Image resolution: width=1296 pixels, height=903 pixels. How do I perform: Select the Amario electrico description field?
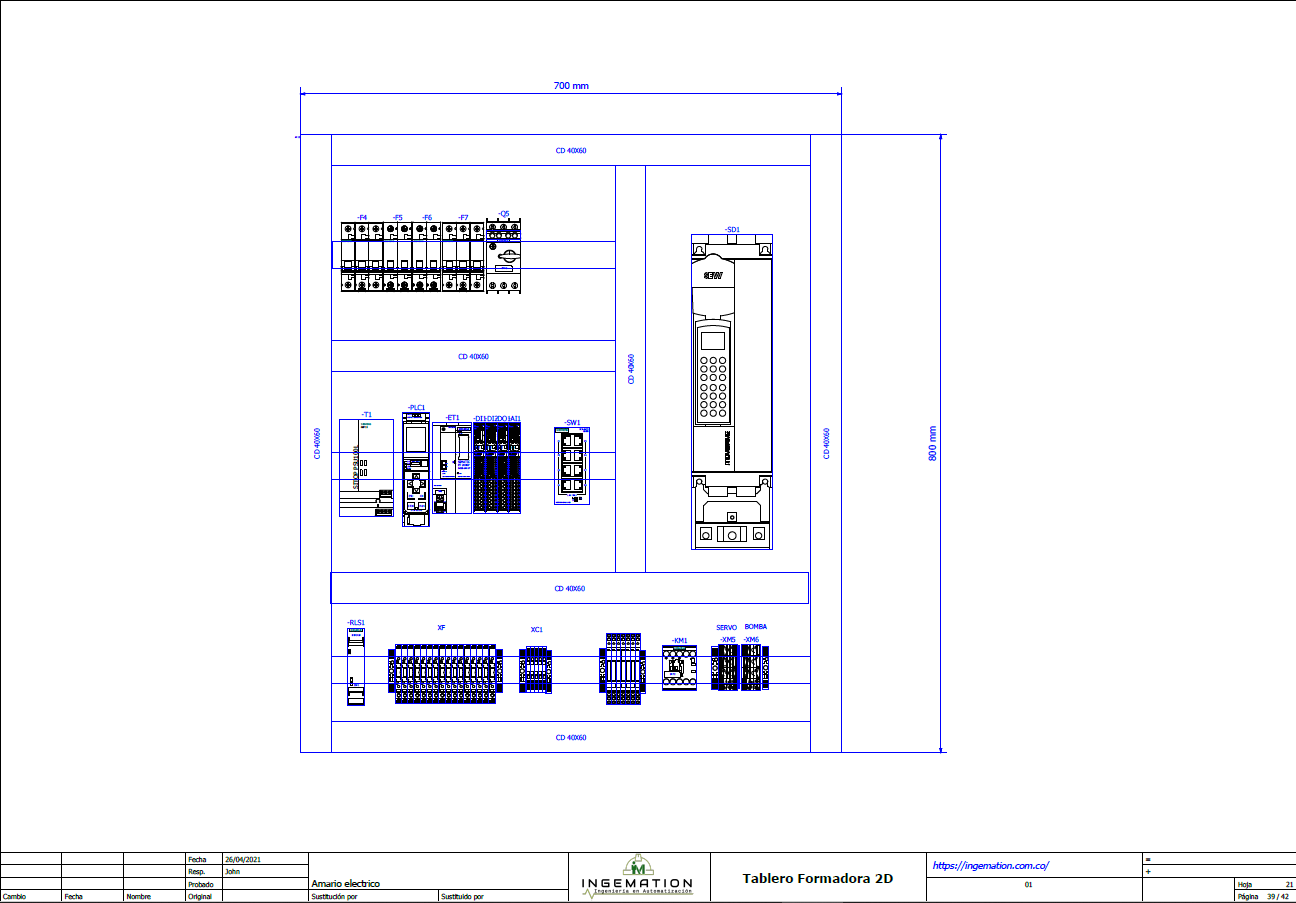346,884
